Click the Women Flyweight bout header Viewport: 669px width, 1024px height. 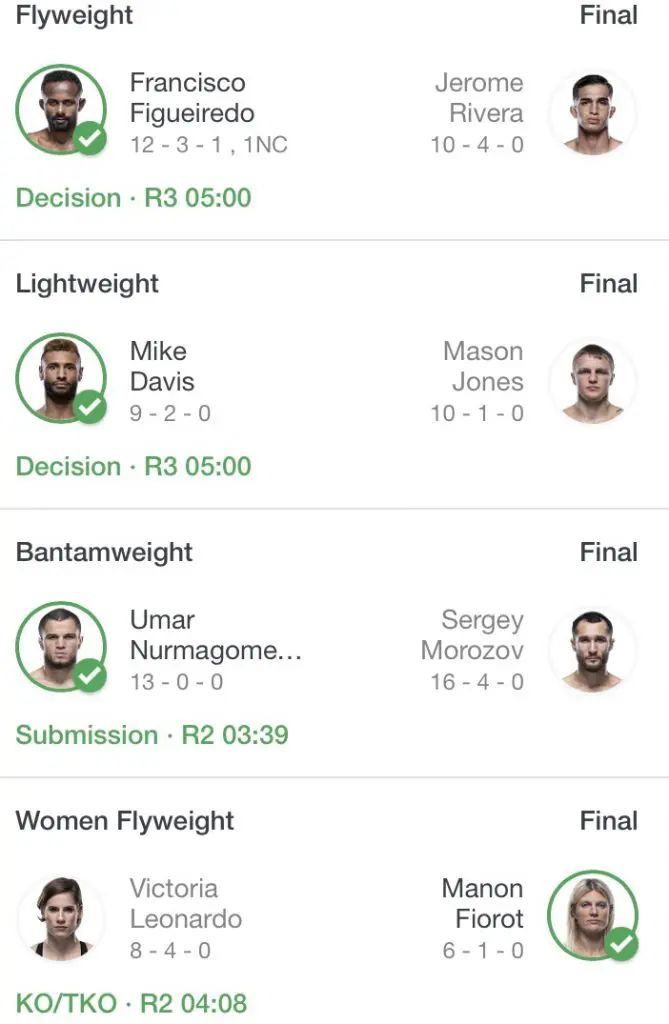pyautogui.click(x=125, y=821)
